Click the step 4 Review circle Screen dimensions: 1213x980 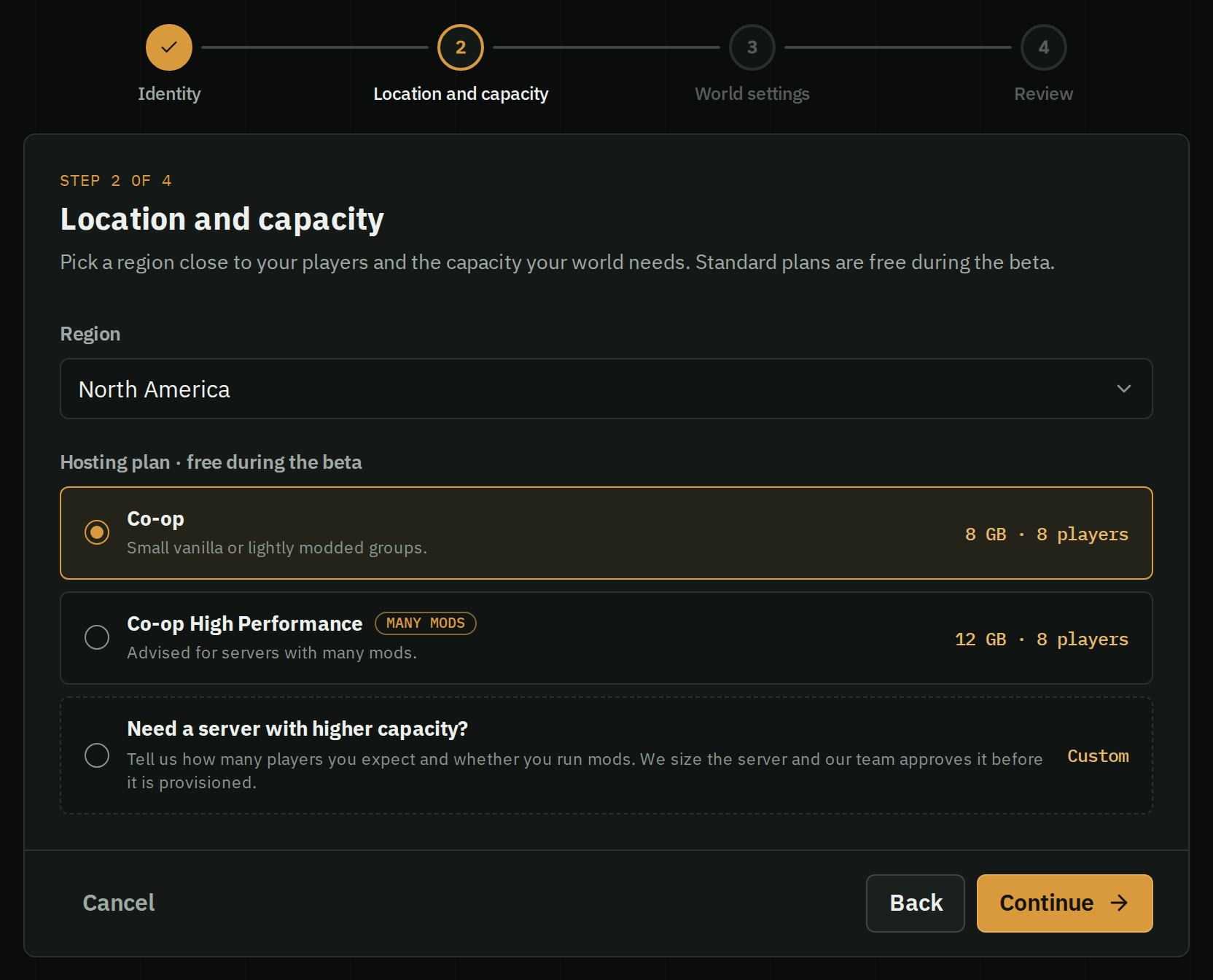click(1044, 47)
